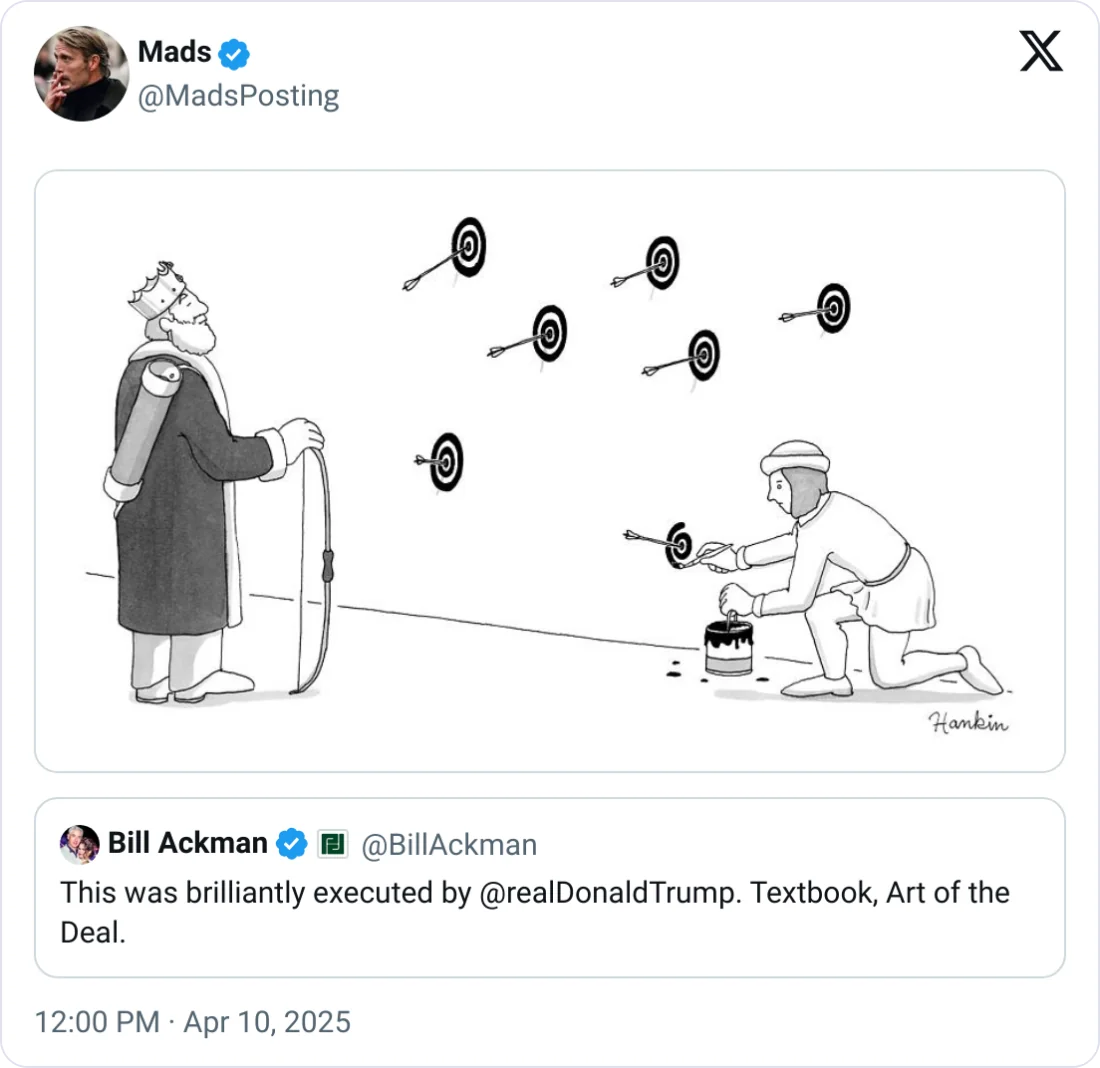Open the quoted tweet text "Textbook, Art of the"
1100x1068 pixels.
pyautogui.click(x=880, y=892)
